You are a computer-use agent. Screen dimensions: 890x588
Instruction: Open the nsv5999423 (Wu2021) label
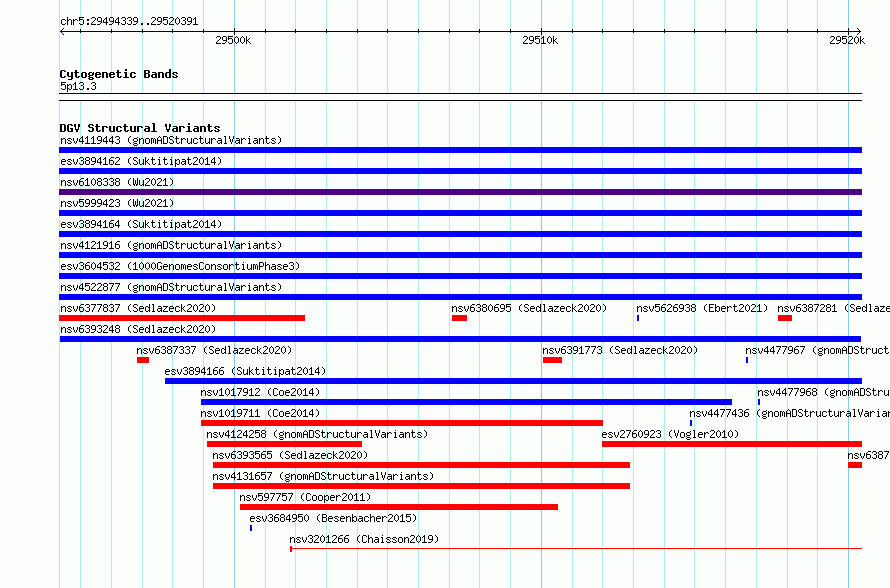[117, 203]
